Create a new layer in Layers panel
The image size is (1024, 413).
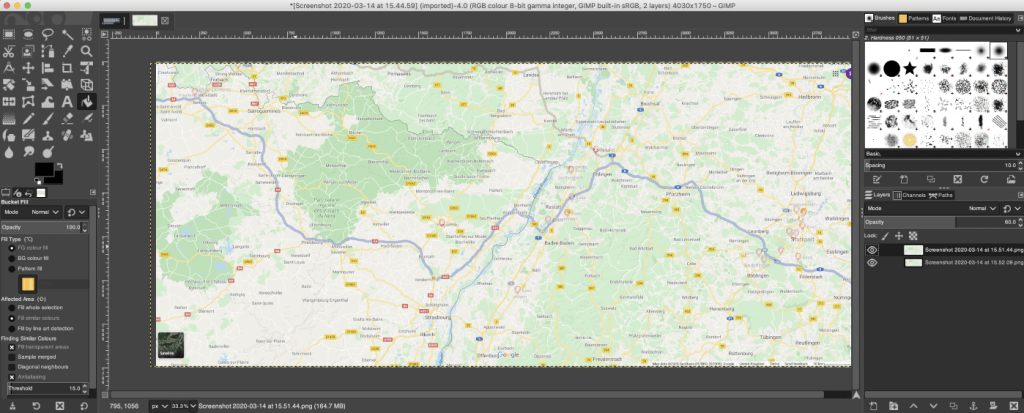873,406
